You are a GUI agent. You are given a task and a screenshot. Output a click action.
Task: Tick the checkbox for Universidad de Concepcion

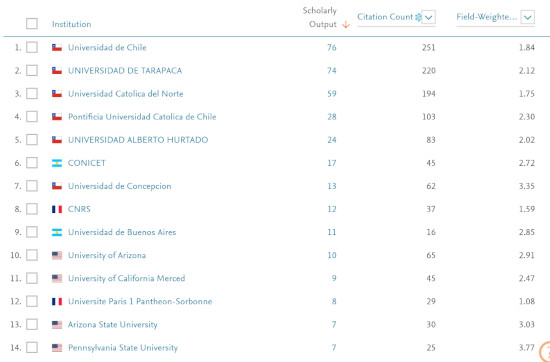tap(32, 186)
